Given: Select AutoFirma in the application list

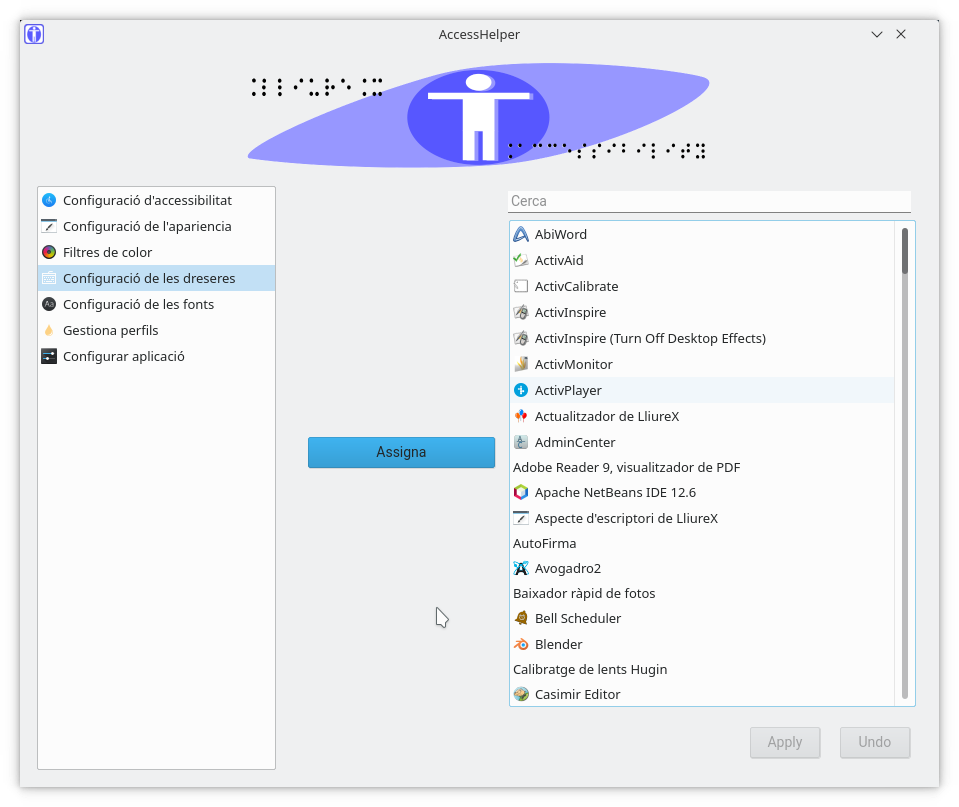Looking at the screenshot, I should click(702, 543).
